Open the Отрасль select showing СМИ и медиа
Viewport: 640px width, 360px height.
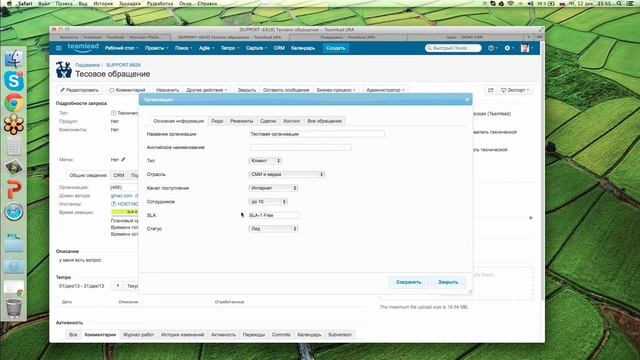pyautogui.click(x=287, y=174)
